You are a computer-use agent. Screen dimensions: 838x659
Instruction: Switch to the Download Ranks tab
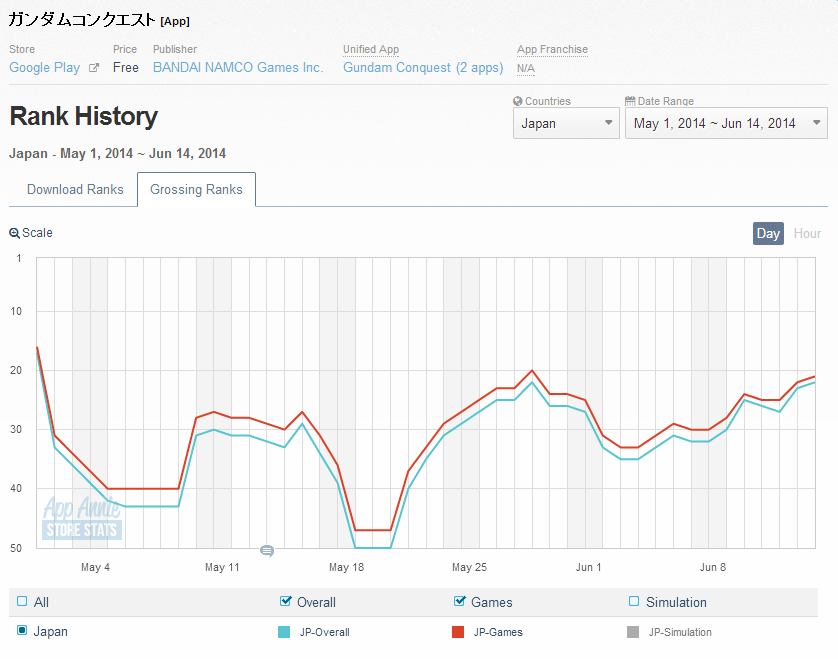(x=75, y=189)
